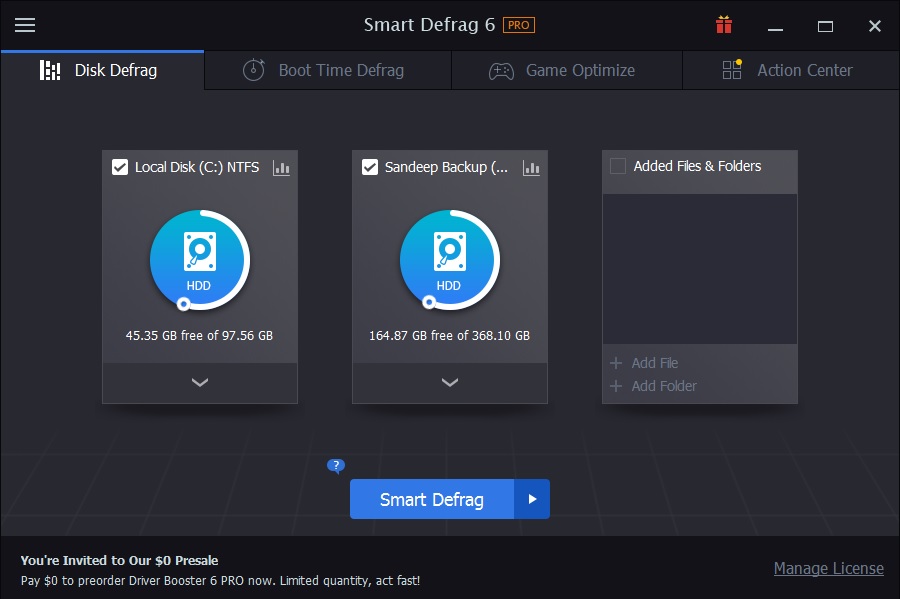900x599 pixels.
Task: Open disk analysis chart for Local Disk (C:)
Action: point(281,168)
